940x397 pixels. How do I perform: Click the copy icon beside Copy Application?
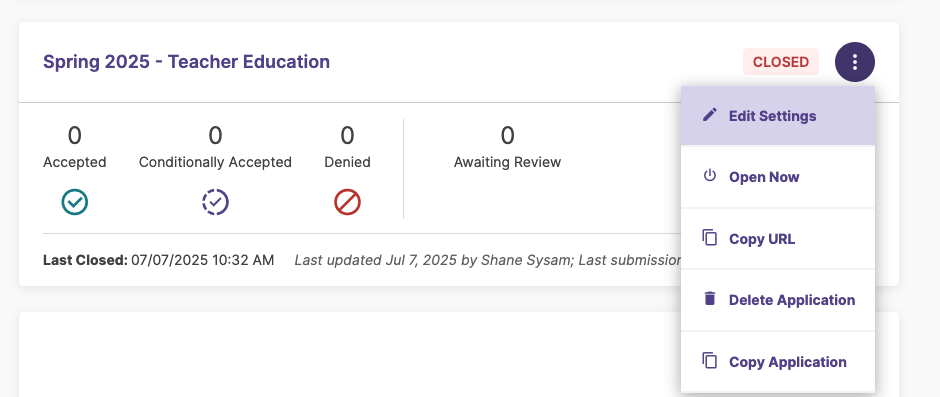710,360
